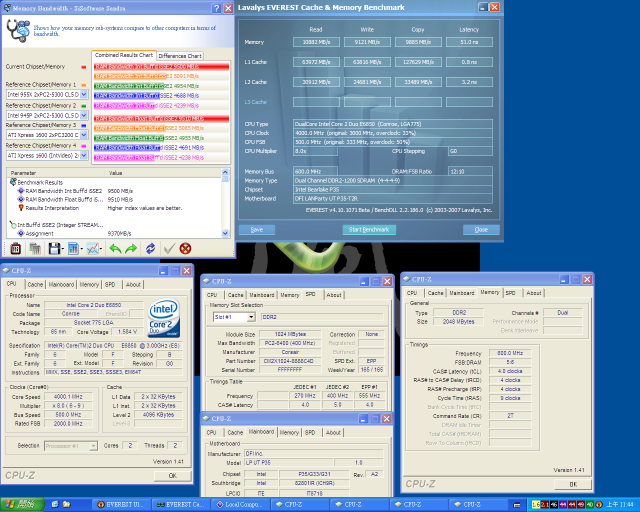Click the tray icon left of yellow 1.6
The height and width of the screenshot is (512, 640).
517,505
